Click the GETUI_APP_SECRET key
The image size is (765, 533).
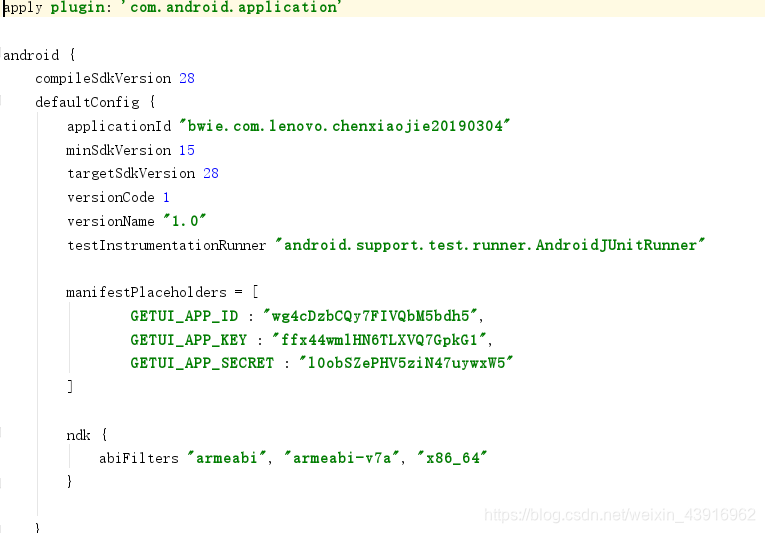point(202,363)
